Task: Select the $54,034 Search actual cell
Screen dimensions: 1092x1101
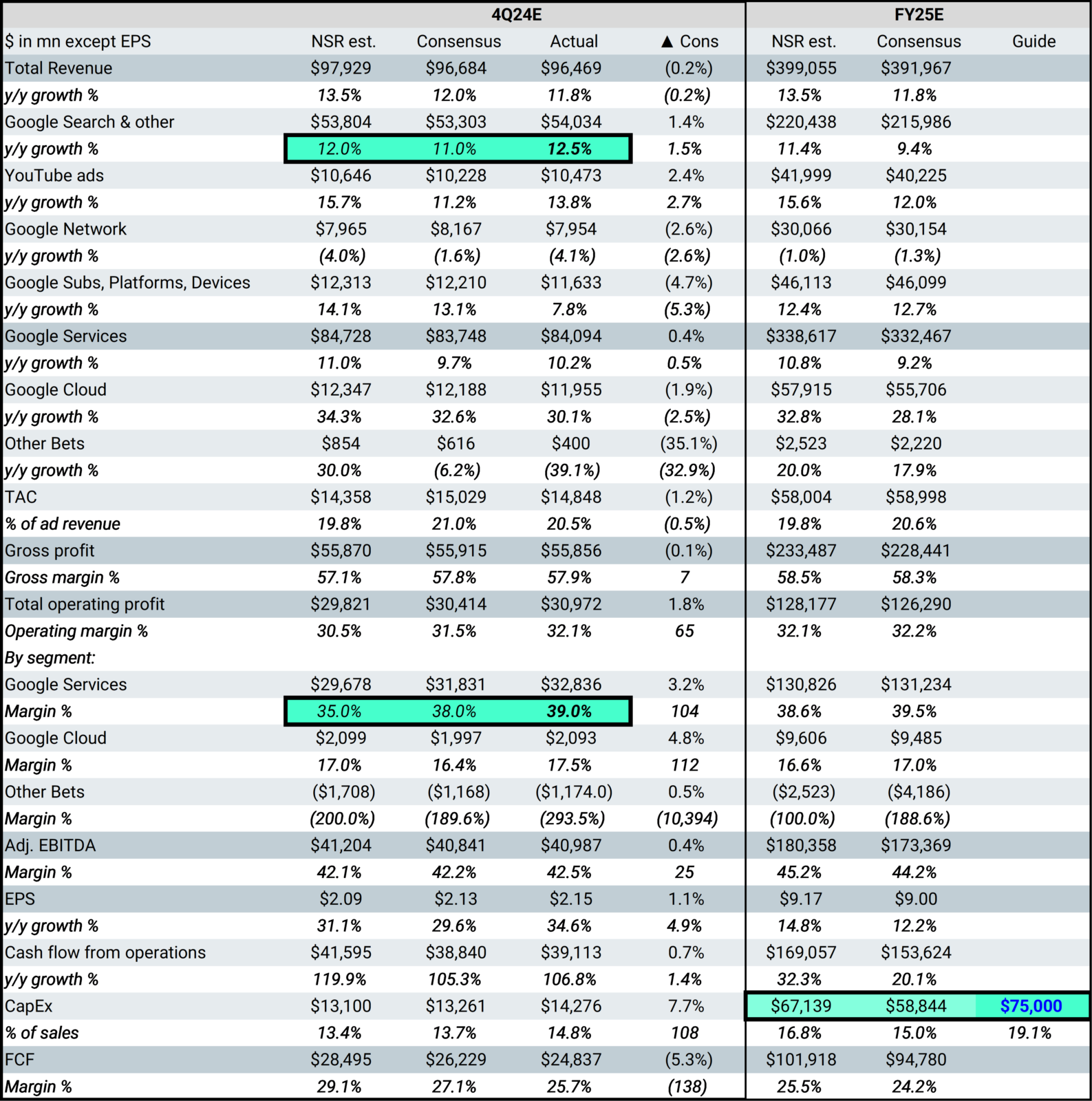Action: click(x=570, y=122)
